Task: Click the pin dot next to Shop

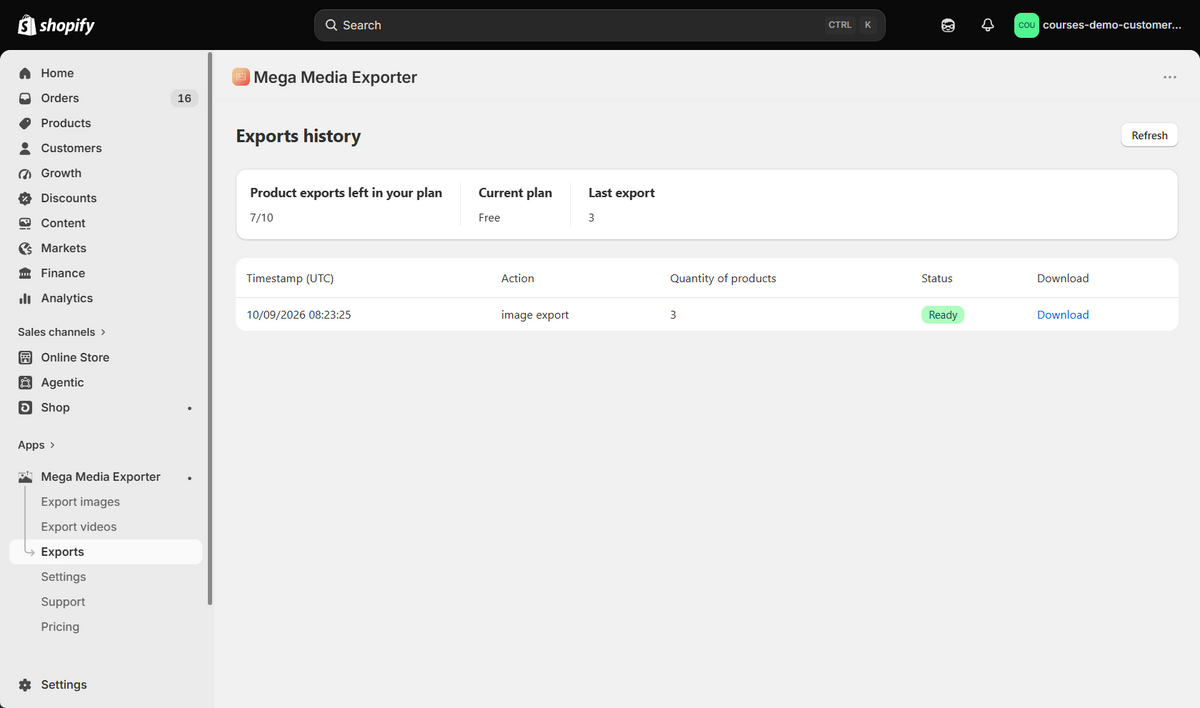Action: (x=190, y=408)
